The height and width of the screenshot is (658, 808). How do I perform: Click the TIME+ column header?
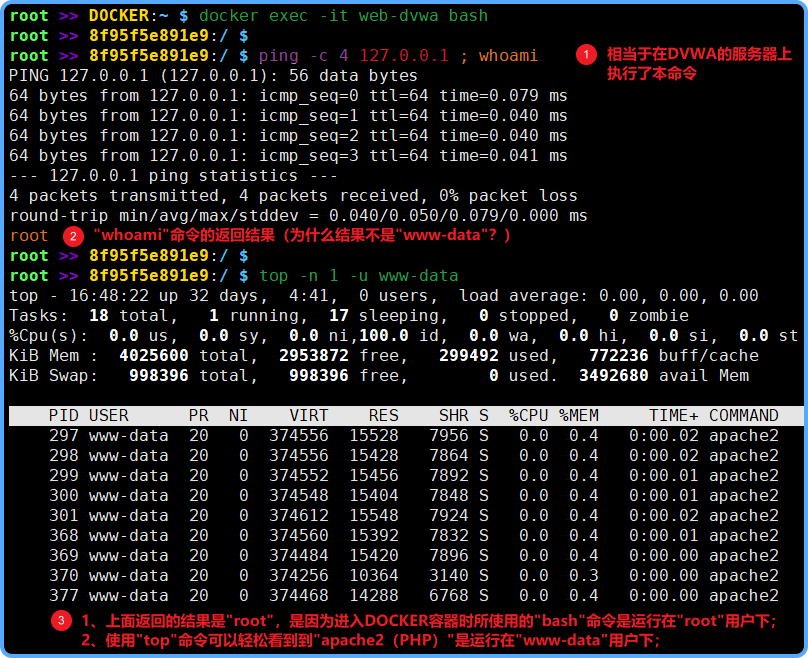coord(674,416)
